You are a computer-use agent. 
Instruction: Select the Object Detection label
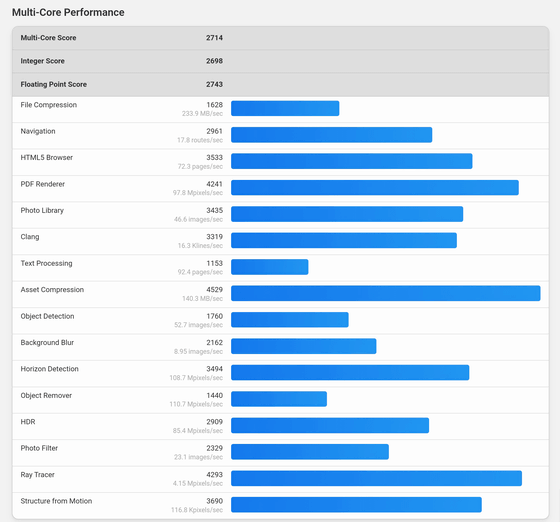(x=47, y=316)
